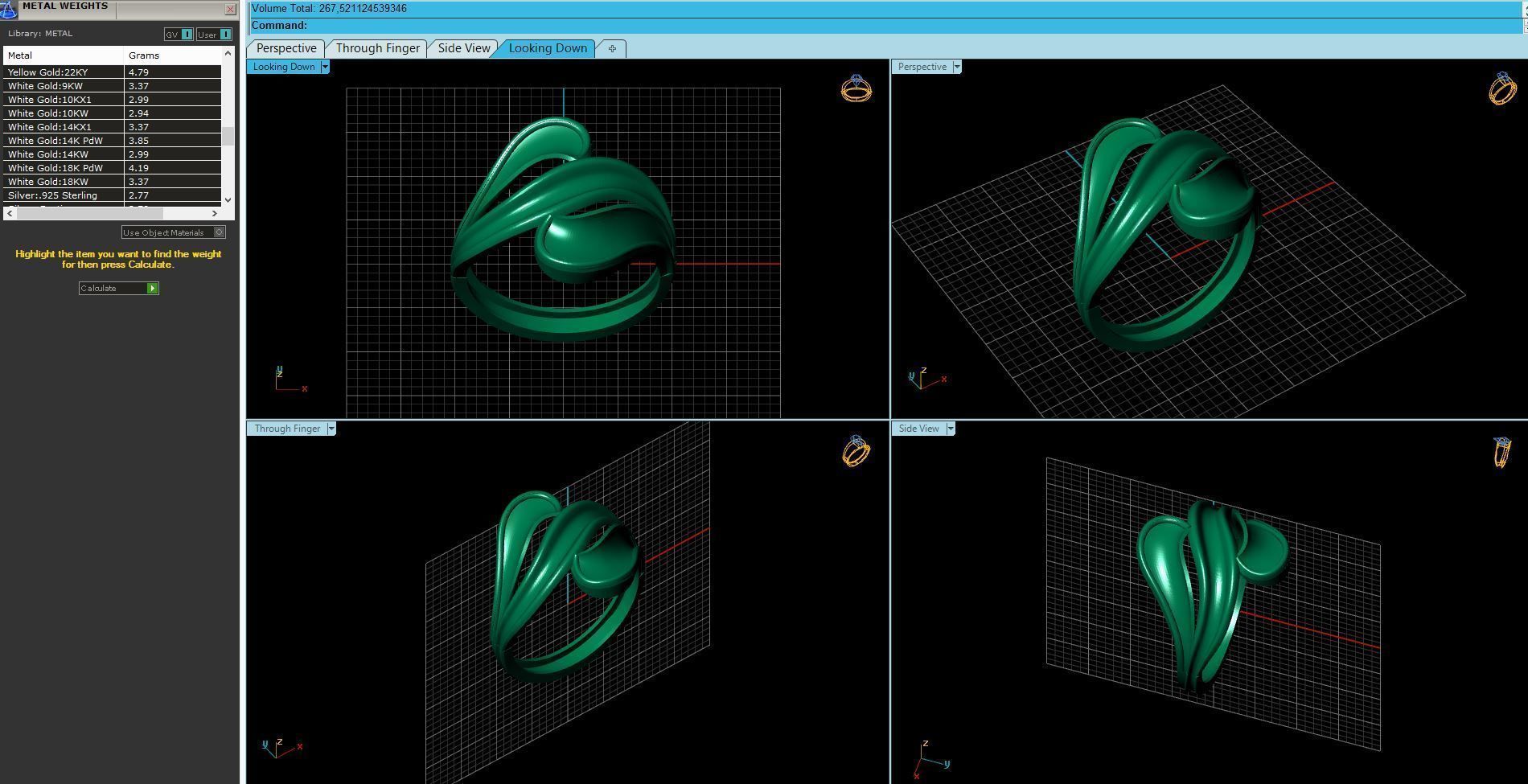Image resolution: width=1528 pixels, height=784 pixels.
Task: Click ring orientation icon in Perspective viewport
Action: (x=1502, y=88)
